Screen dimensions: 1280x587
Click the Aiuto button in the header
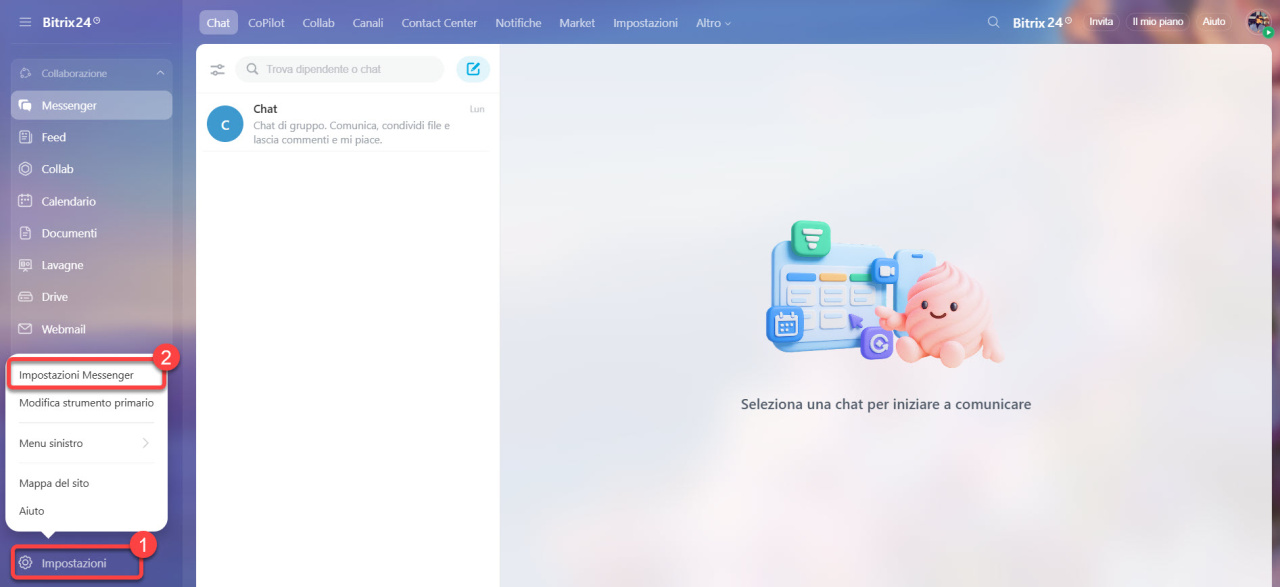coord(1214,22)
